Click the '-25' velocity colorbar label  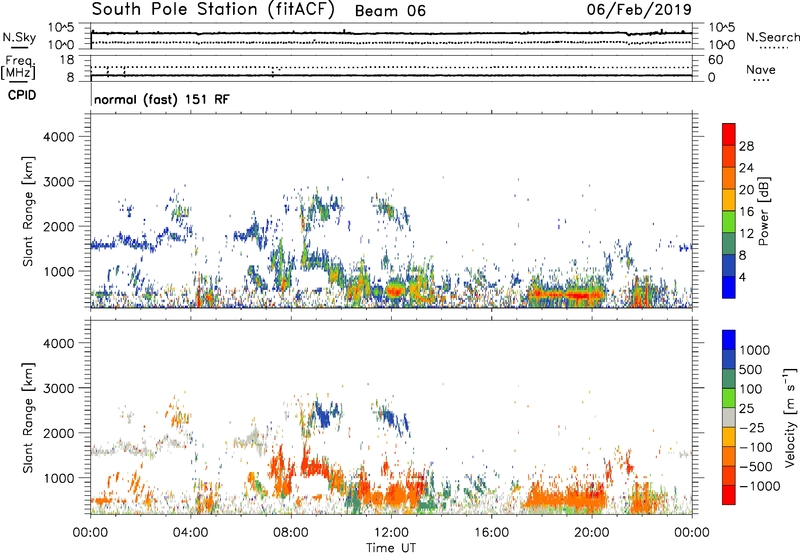click(x=752, y=428)
